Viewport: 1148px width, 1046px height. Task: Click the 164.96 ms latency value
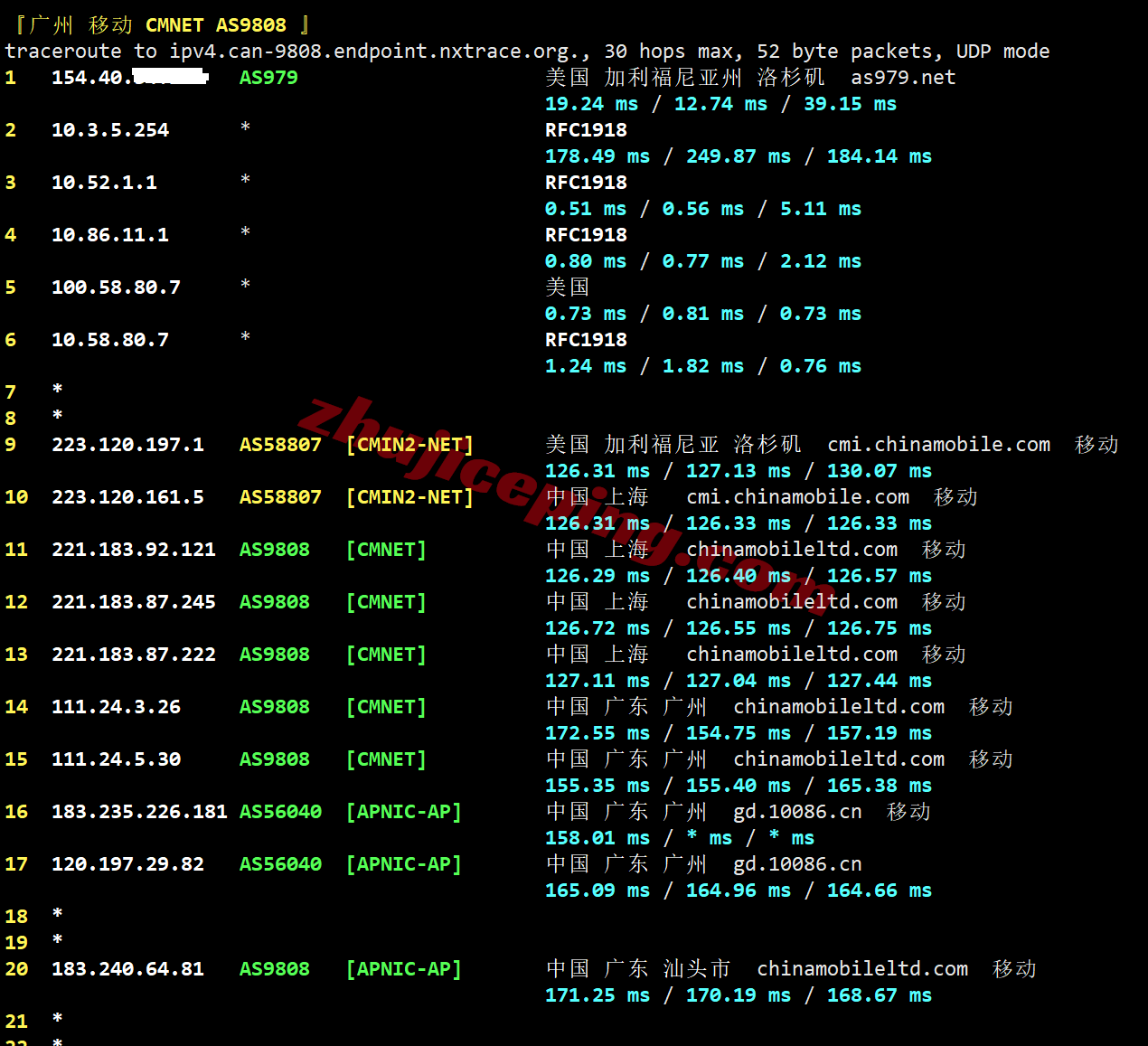(739, 891)
